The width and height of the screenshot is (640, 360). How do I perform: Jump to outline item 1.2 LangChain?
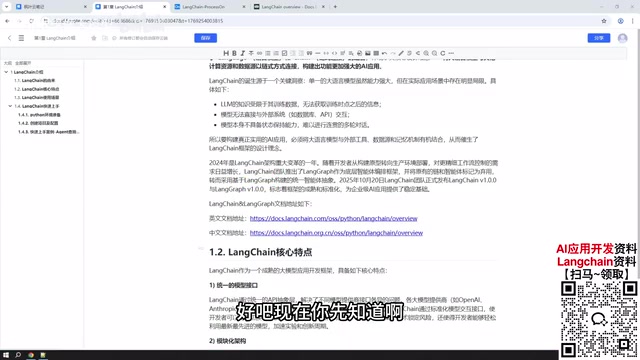pyautogui.click(x=36, y=89)
